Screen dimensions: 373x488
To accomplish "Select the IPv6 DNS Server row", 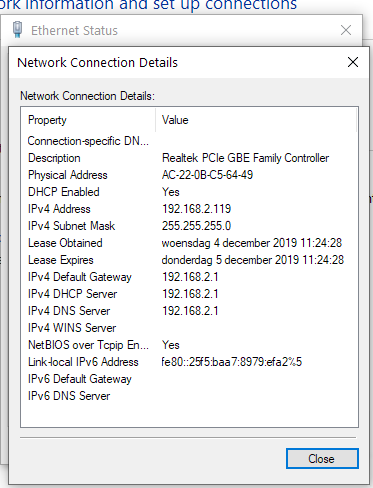I will [189, 396].
